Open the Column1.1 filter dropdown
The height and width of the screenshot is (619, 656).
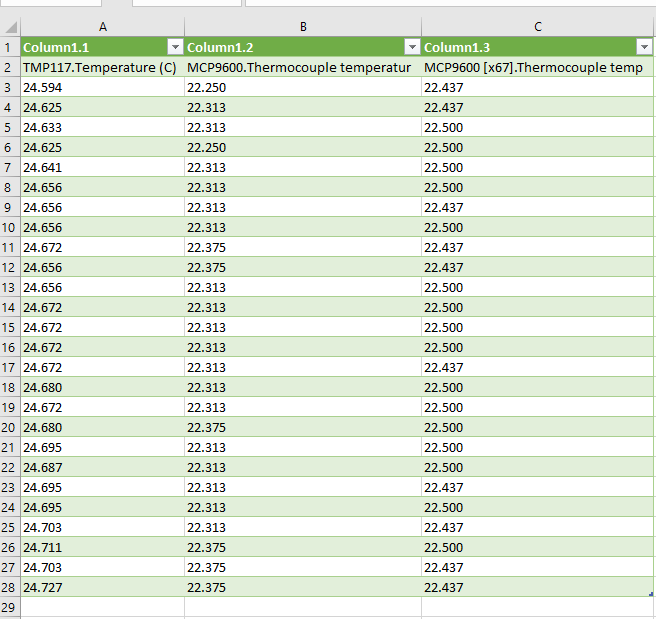(x=175, y=47)
